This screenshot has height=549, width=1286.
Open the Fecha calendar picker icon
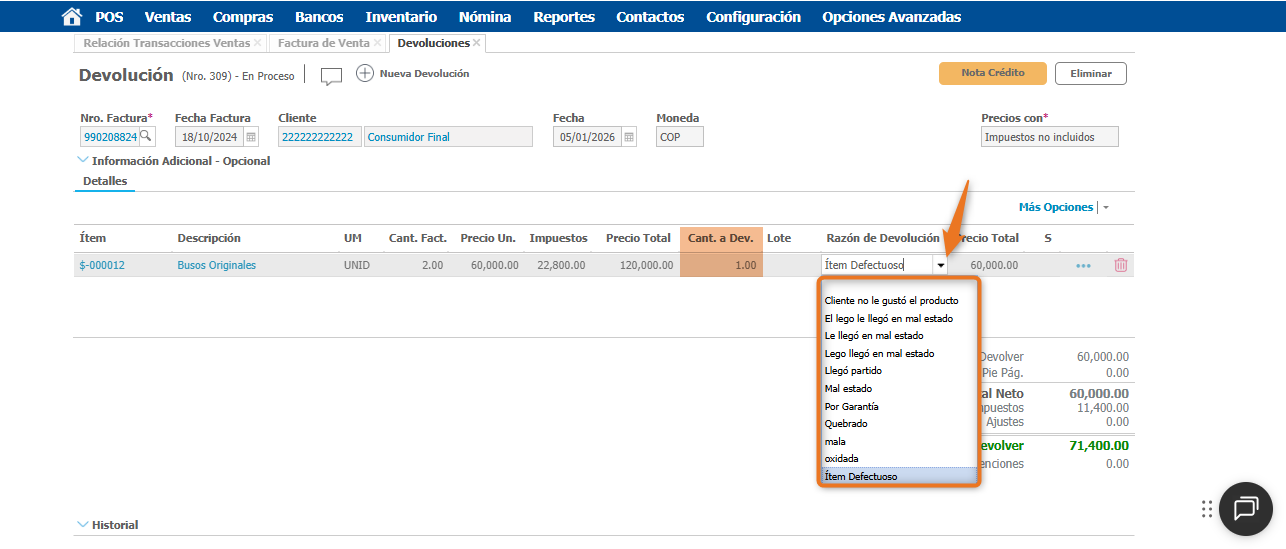click(x=629, y=137)
